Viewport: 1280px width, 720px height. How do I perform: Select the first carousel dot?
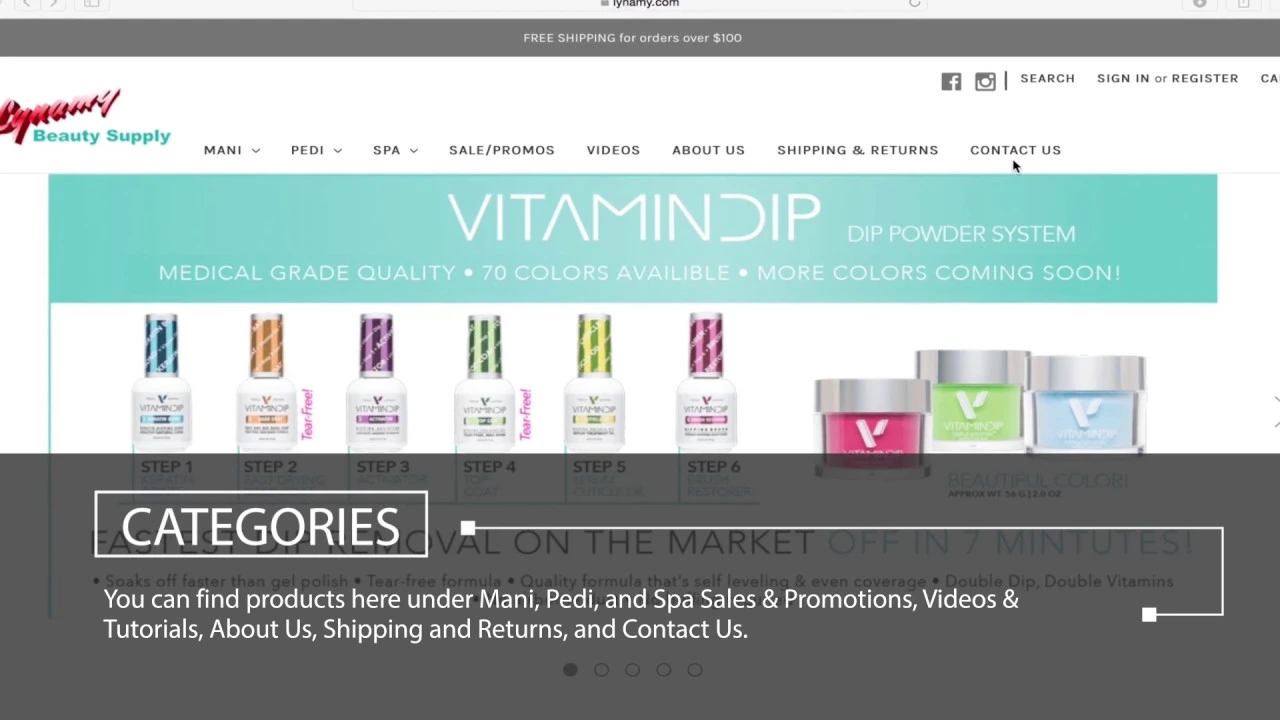click(x=570, y=670)
